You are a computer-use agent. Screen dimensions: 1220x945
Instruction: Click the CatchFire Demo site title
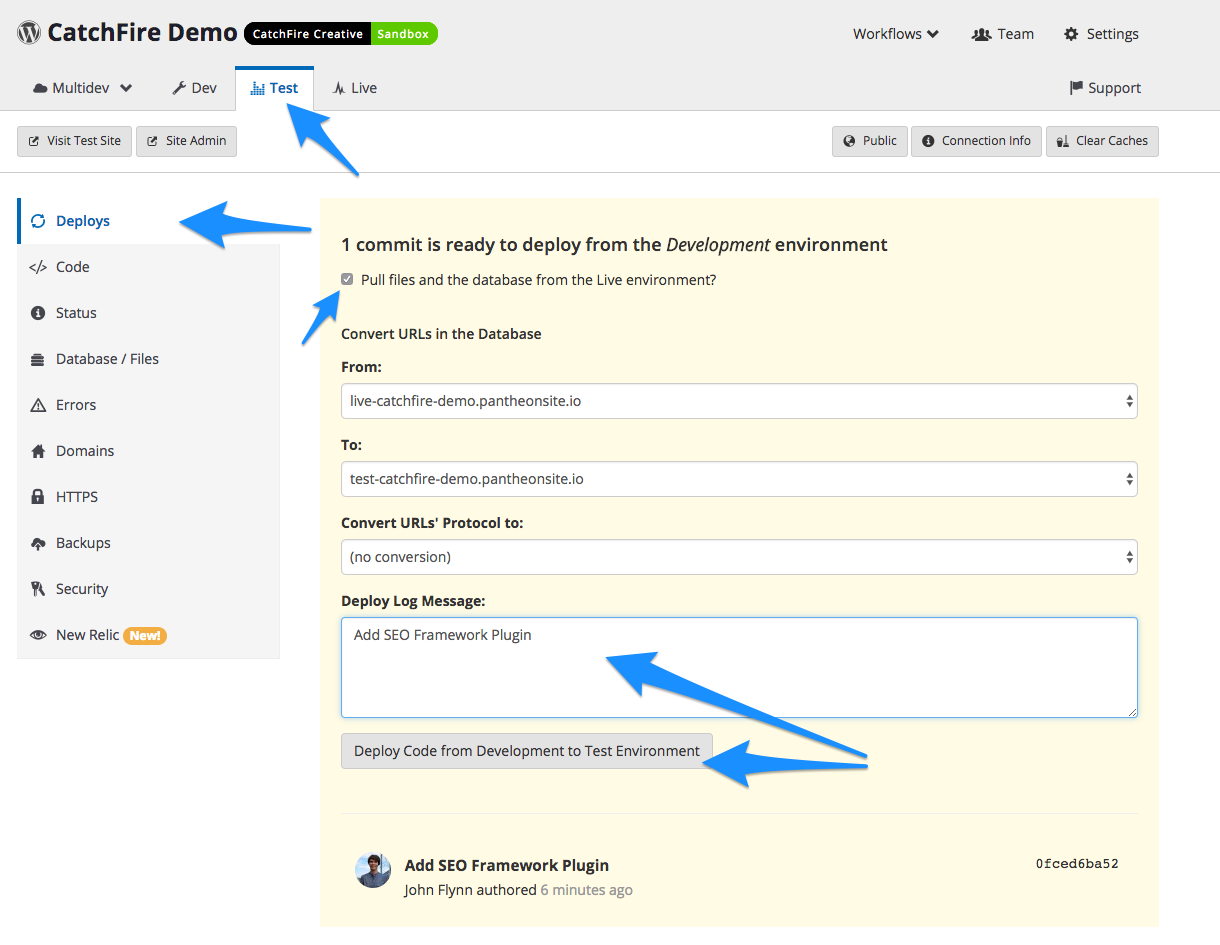[142, 32]
